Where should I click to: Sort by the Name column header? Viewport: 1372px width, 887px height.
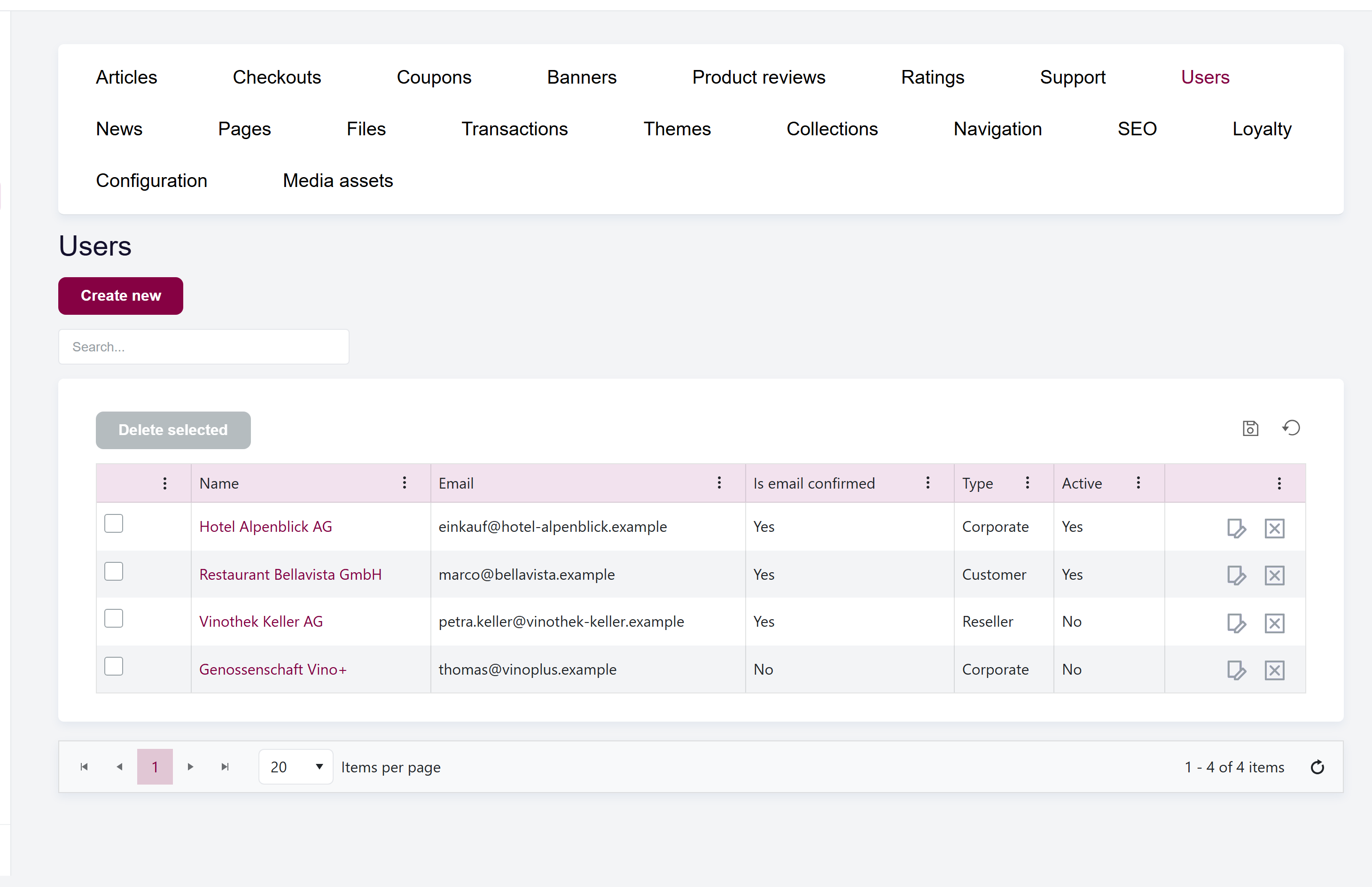(x=219, y=483)
